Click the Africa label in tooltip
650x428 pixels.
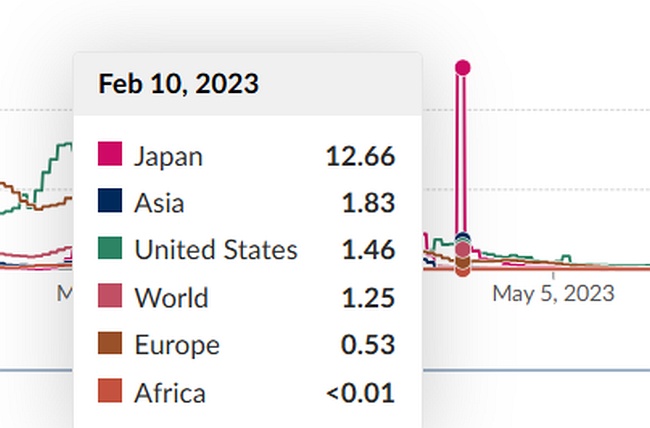[169, 393]
